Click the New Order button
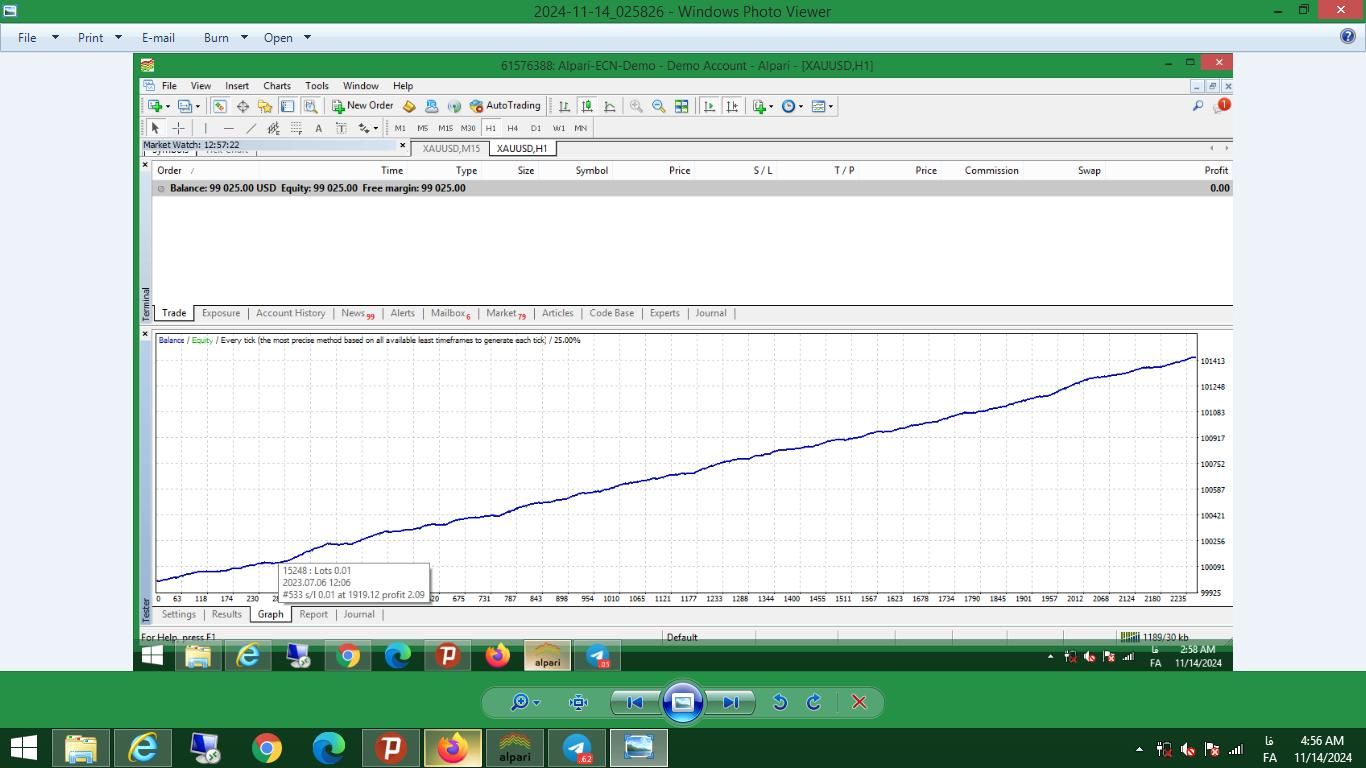The height and width of the screenshot is (768, 1366). (362, 106)
